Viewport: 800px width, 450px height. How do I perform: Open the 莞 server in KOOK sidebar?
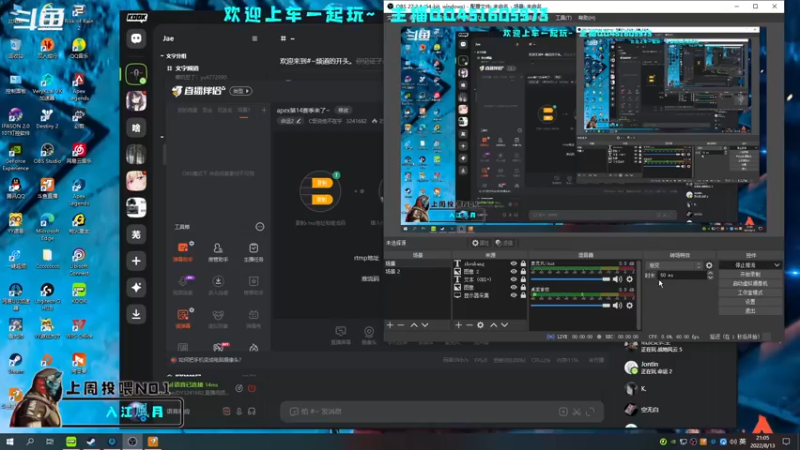136,234
